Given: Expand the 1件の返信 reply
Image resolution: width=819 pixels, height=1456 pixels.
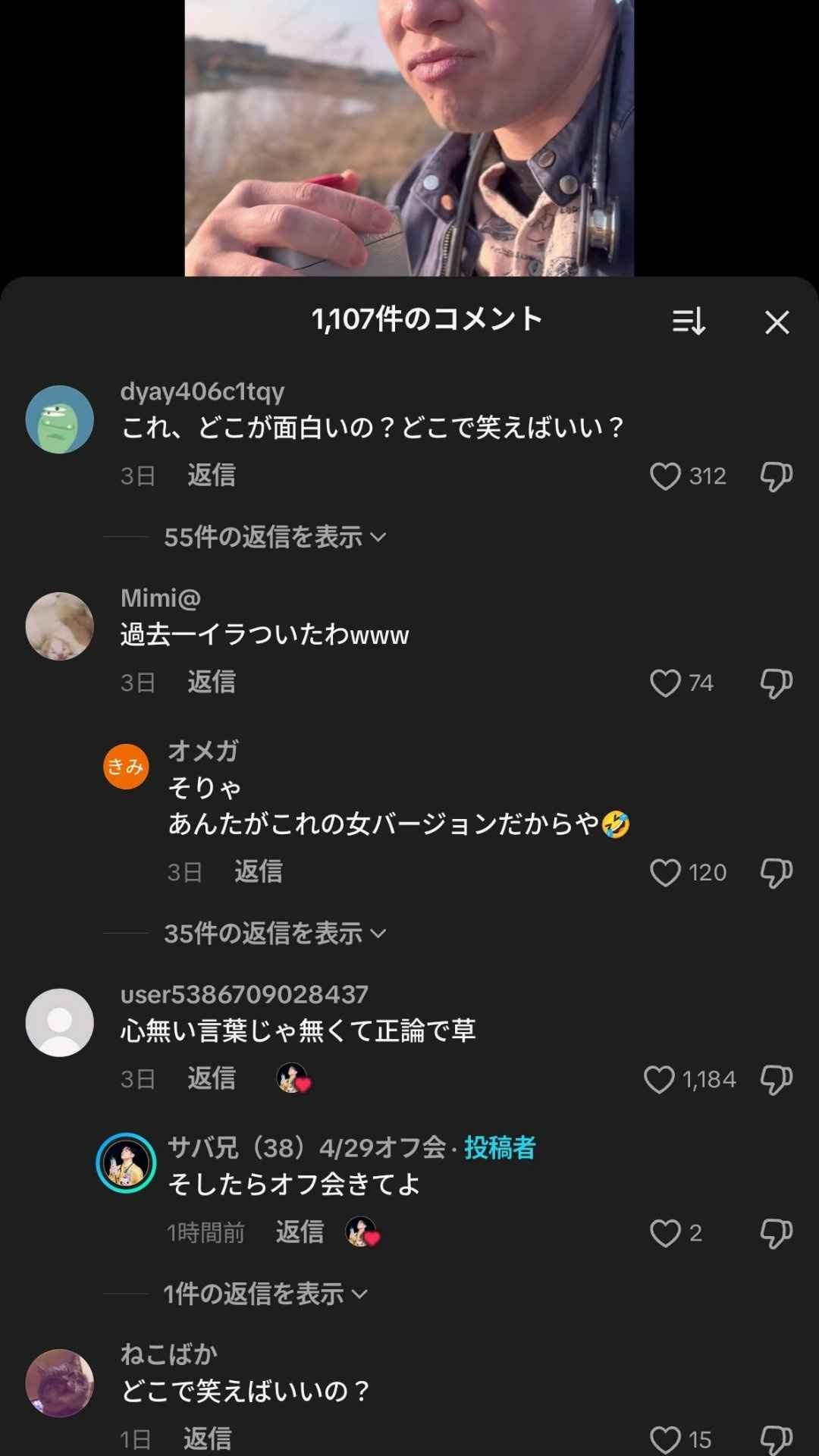Looking at the screenshot, I should 265,1294.
